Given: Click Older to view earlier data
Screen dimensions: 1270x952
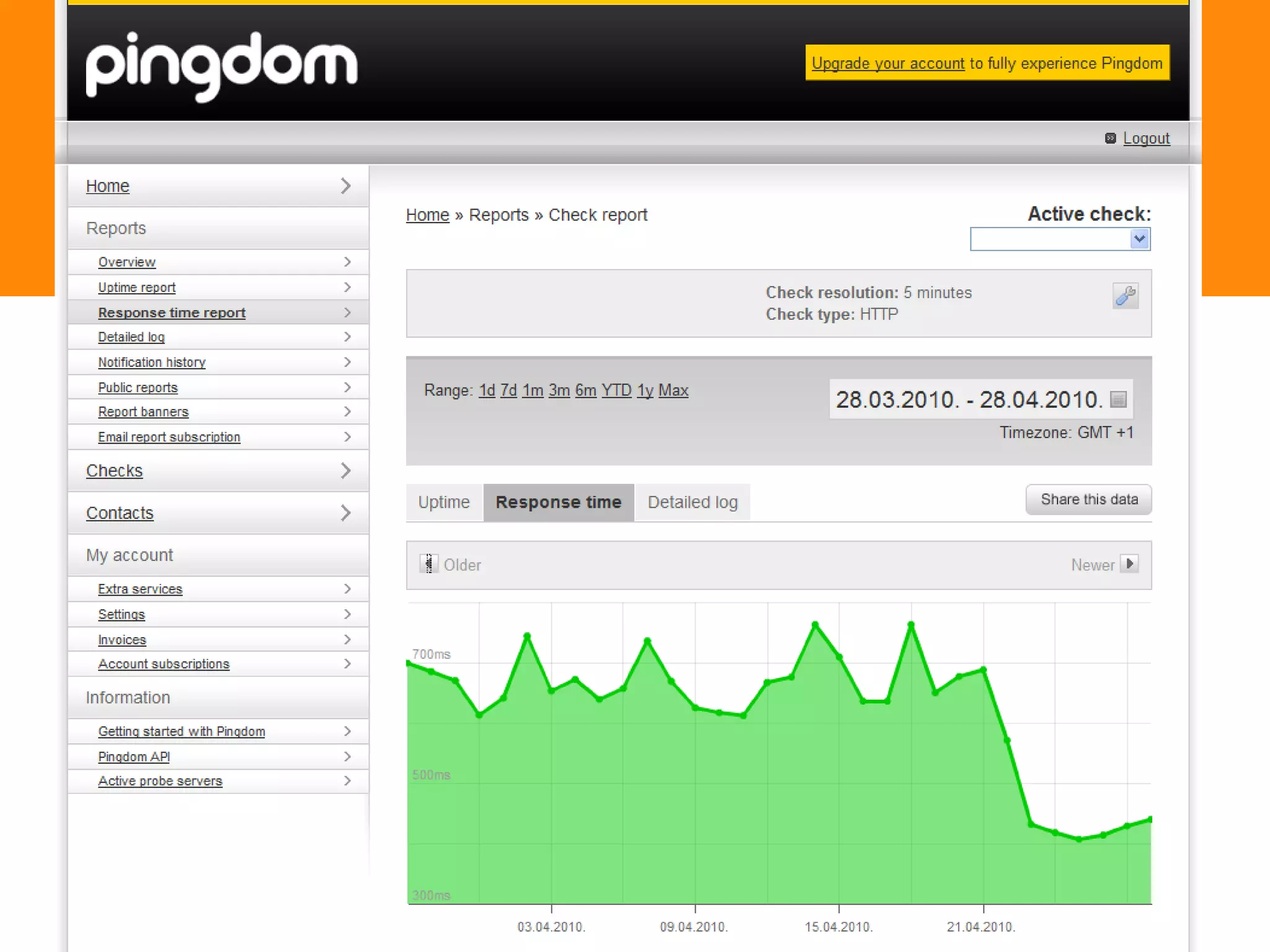Looking at the screenshot, I should [x=462, y=565].
